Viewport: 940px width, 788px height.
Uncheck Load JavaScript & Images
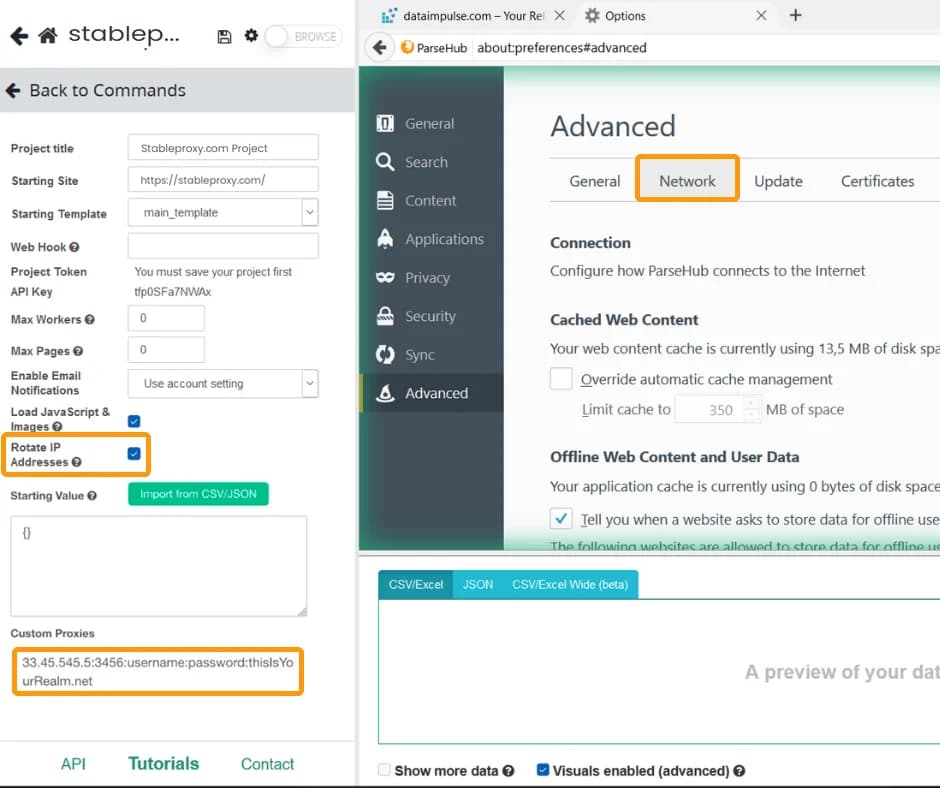pyautogui.click(x=134, y=421)
